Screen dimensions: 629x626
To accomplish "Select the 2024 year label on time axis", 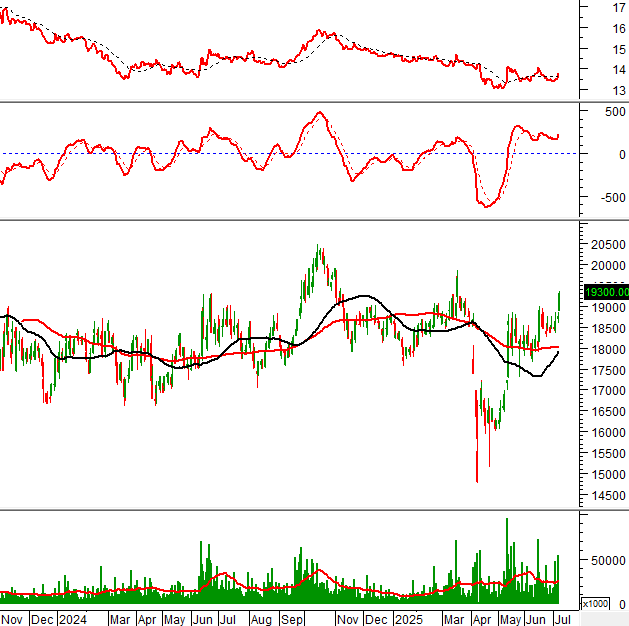I will pyautogui.click(x=73, y=620).
